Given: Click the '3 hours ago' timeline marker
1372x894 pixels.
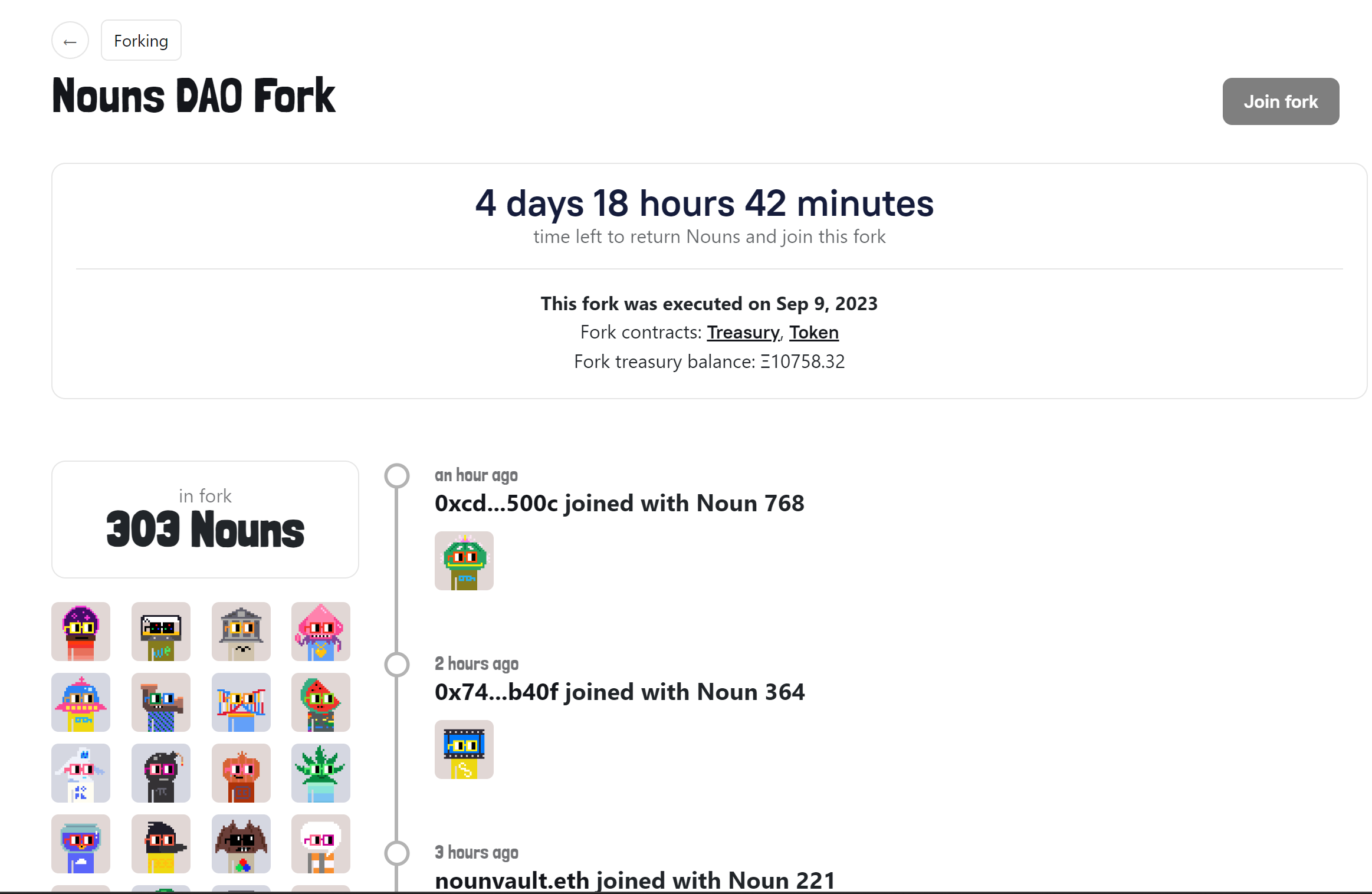Looking at the screenshot, I should click(397, 853).
